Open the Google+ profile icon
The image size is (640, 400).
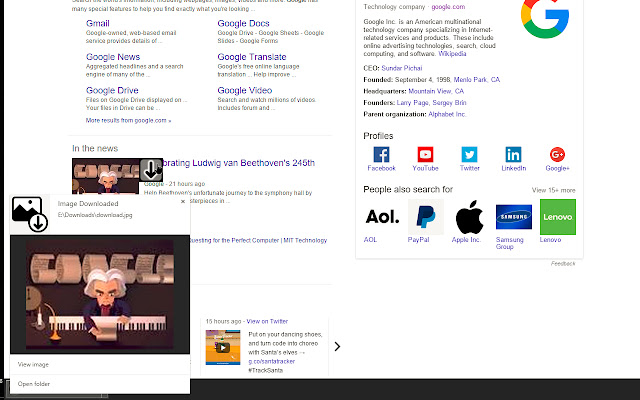pyautogui.click(x=557, y=155)
